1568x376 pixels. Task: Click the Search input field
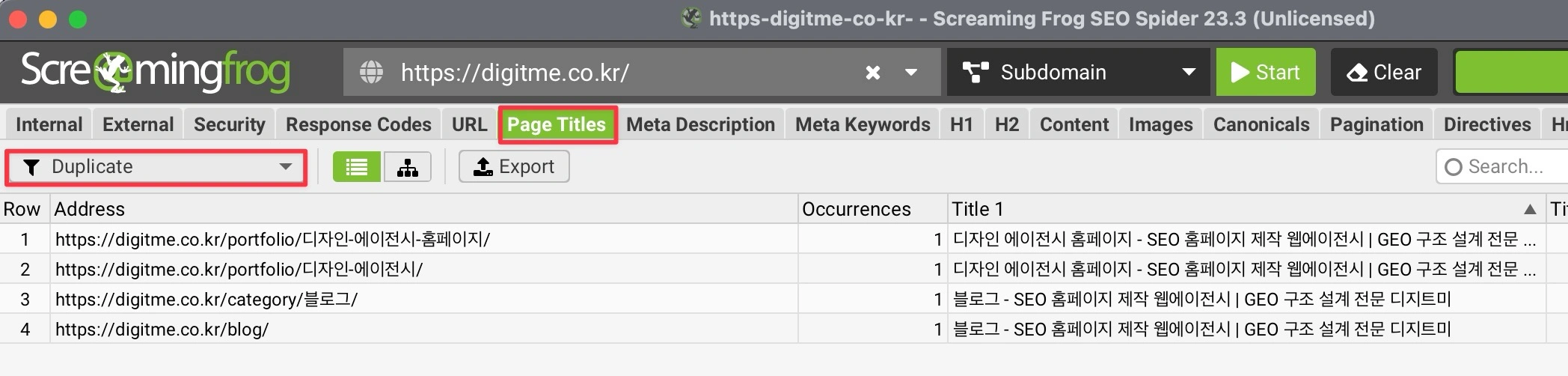click(1504, 166)
